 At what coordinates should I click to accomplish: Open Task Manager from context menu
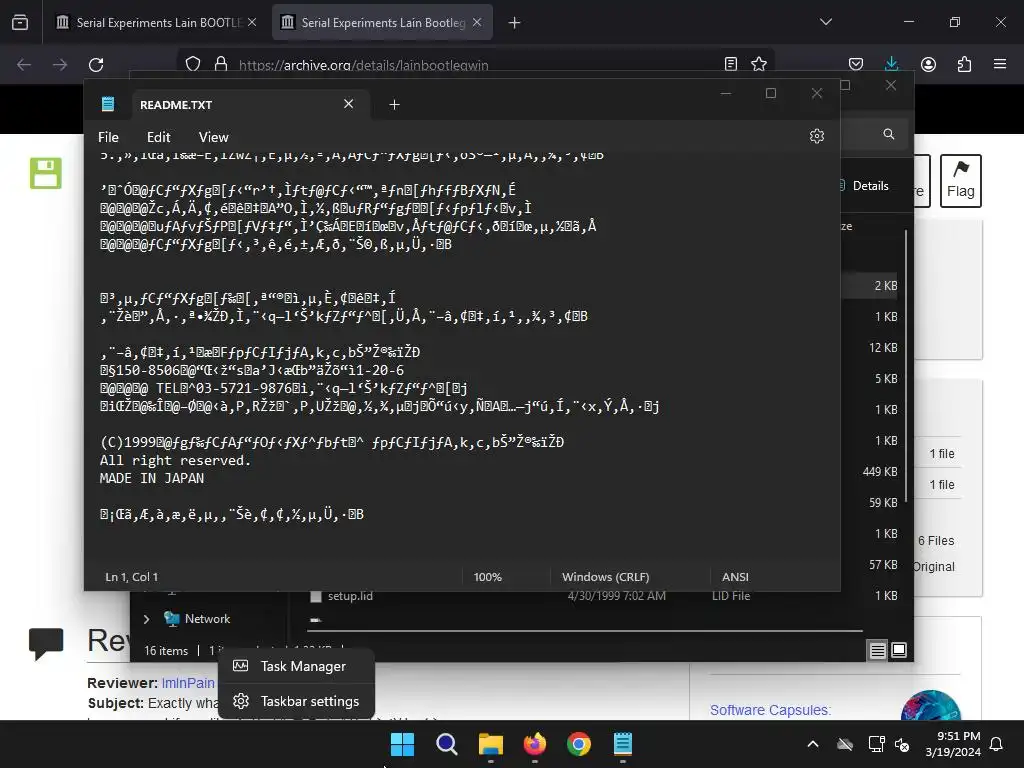coord(296,666)
